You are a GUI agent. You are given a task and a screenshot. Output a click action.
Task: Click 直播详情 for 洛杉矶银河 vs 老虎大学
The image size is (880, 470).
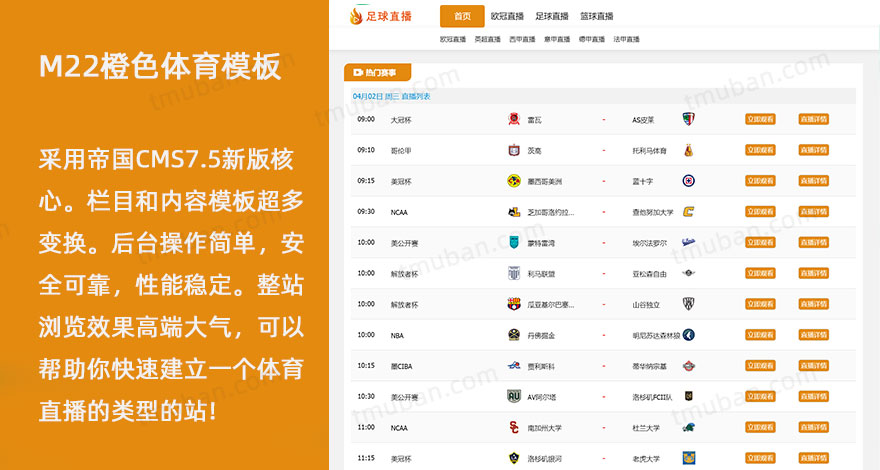(x=813, y=458)
